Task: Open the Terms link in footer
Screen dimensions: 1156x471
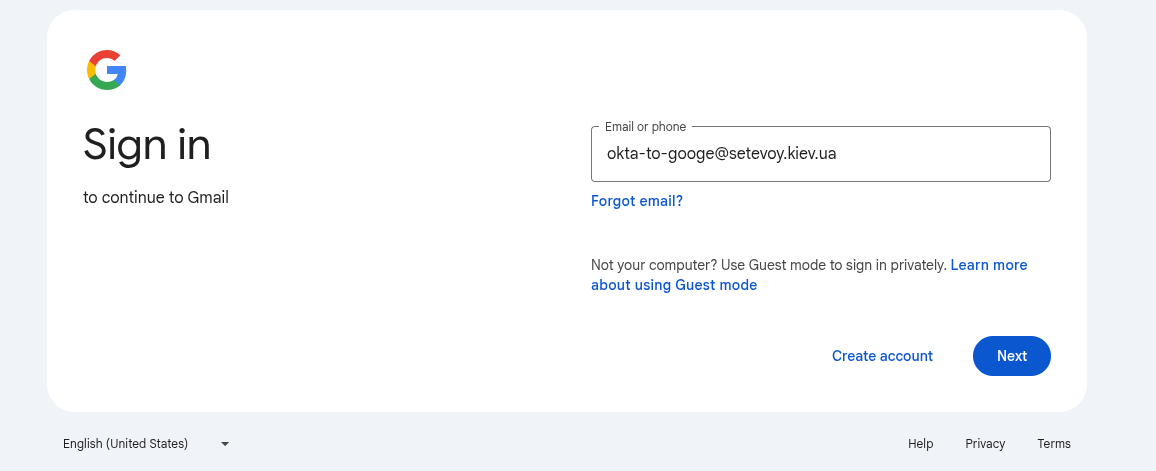Action: (x=1054, y=444)
